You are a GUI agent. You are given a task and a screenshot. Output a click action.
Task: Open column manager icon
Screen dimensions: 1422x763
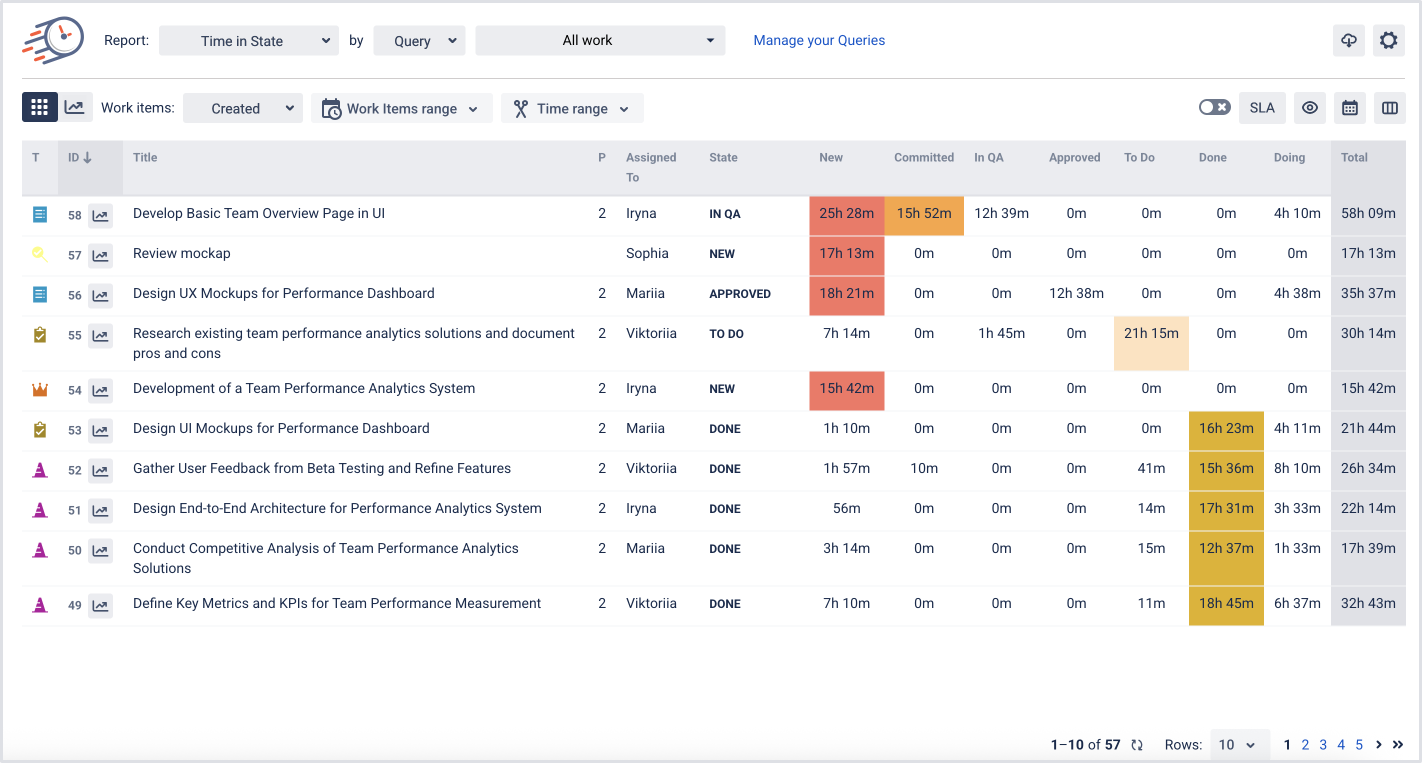click(x=1388, y=108)
